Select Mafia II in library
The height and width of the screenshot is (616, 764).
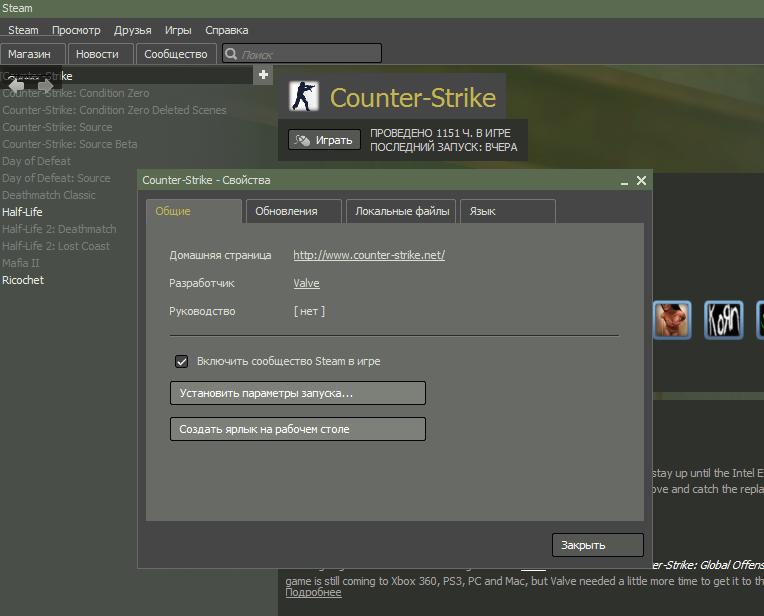pos(20,263)
